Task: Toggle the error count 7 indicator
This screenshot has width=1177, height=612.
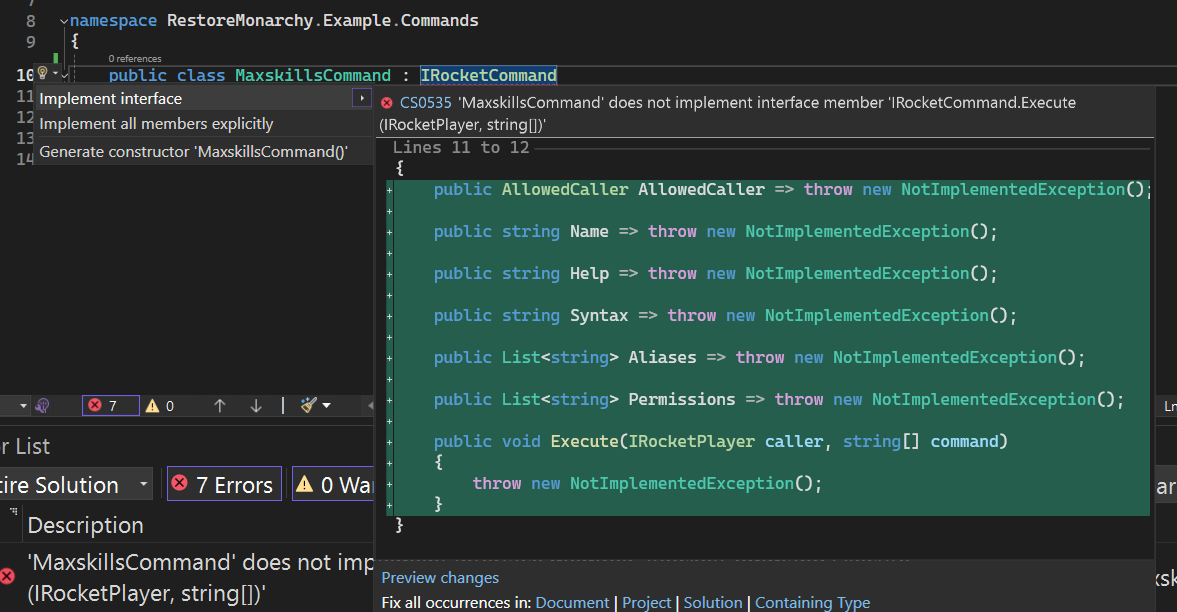Action: click(x=110, y=405)
